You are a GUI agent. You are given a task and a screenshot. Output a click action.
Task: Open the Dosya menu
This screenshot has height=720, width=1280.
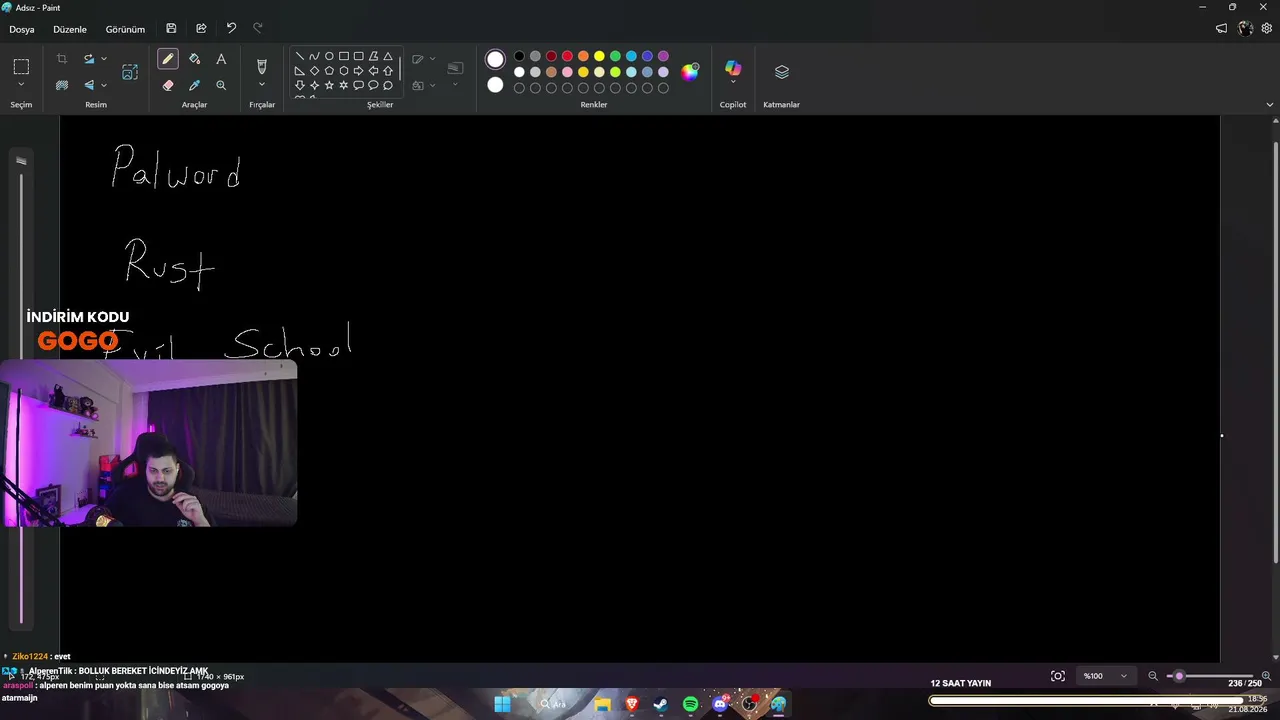tap(22, 29)
